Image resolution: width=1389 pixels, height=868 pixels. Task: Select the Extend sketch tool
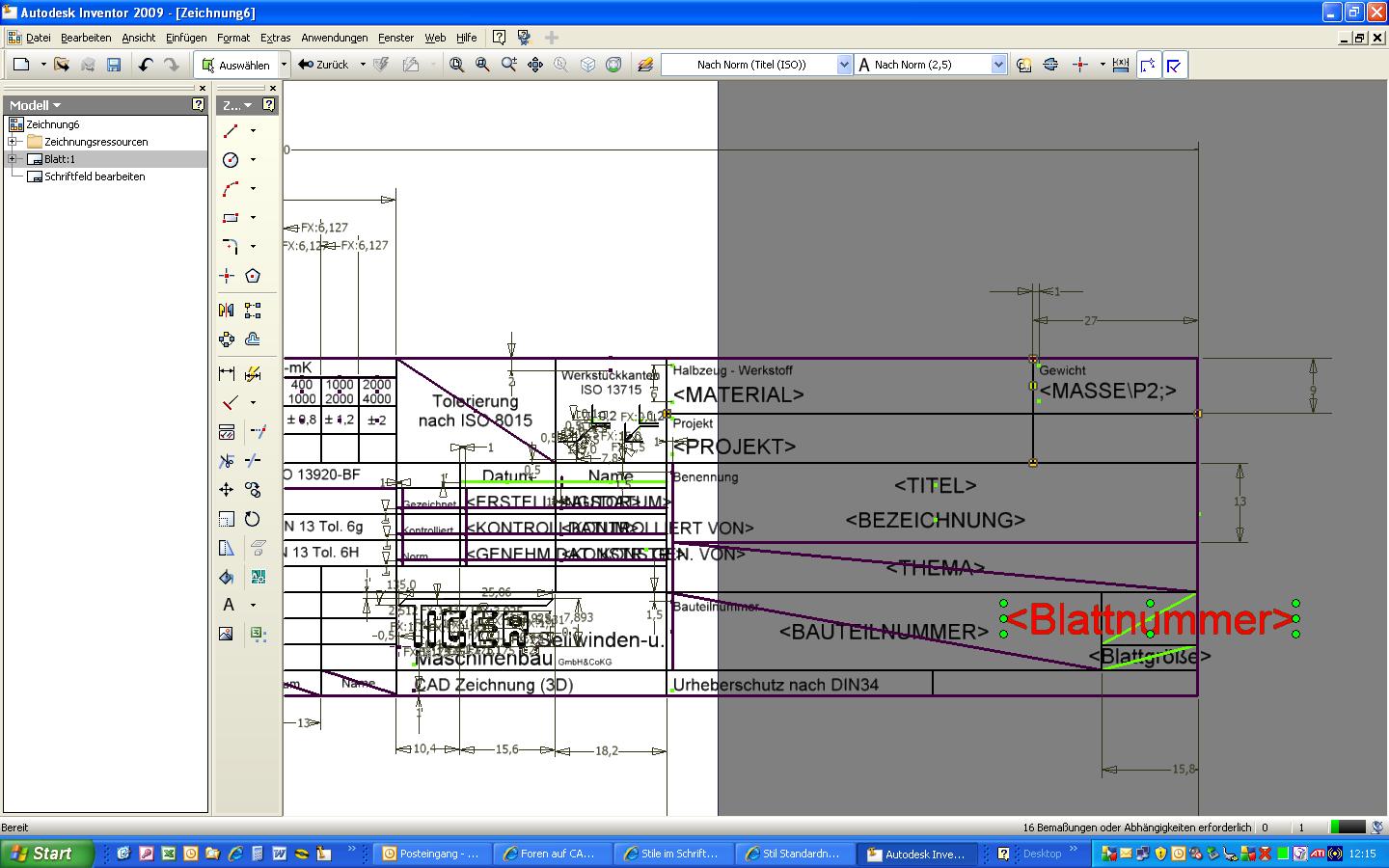coord(257,432)
